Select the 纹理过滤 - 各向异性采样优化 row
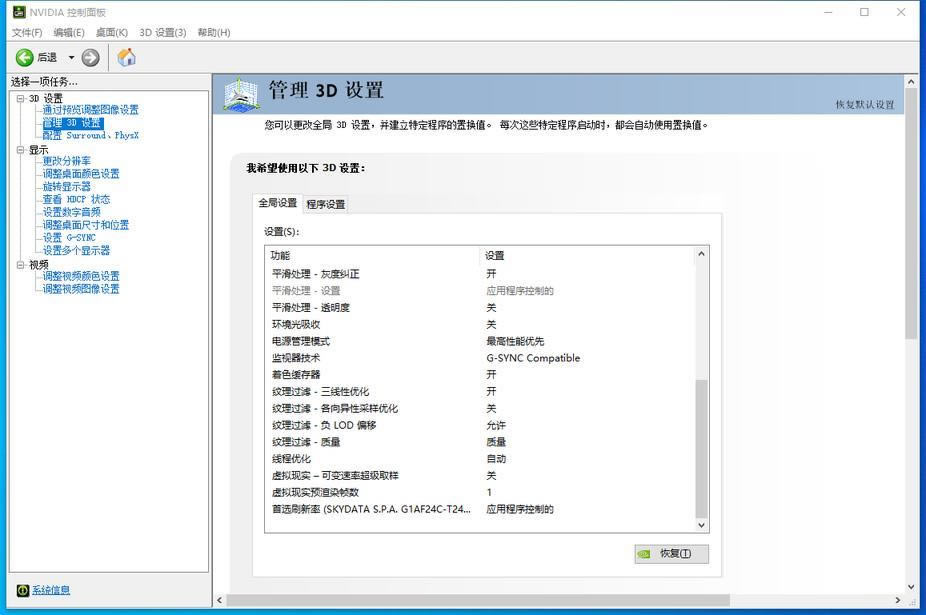Screen dimensions: 926x615 point(481,408)
